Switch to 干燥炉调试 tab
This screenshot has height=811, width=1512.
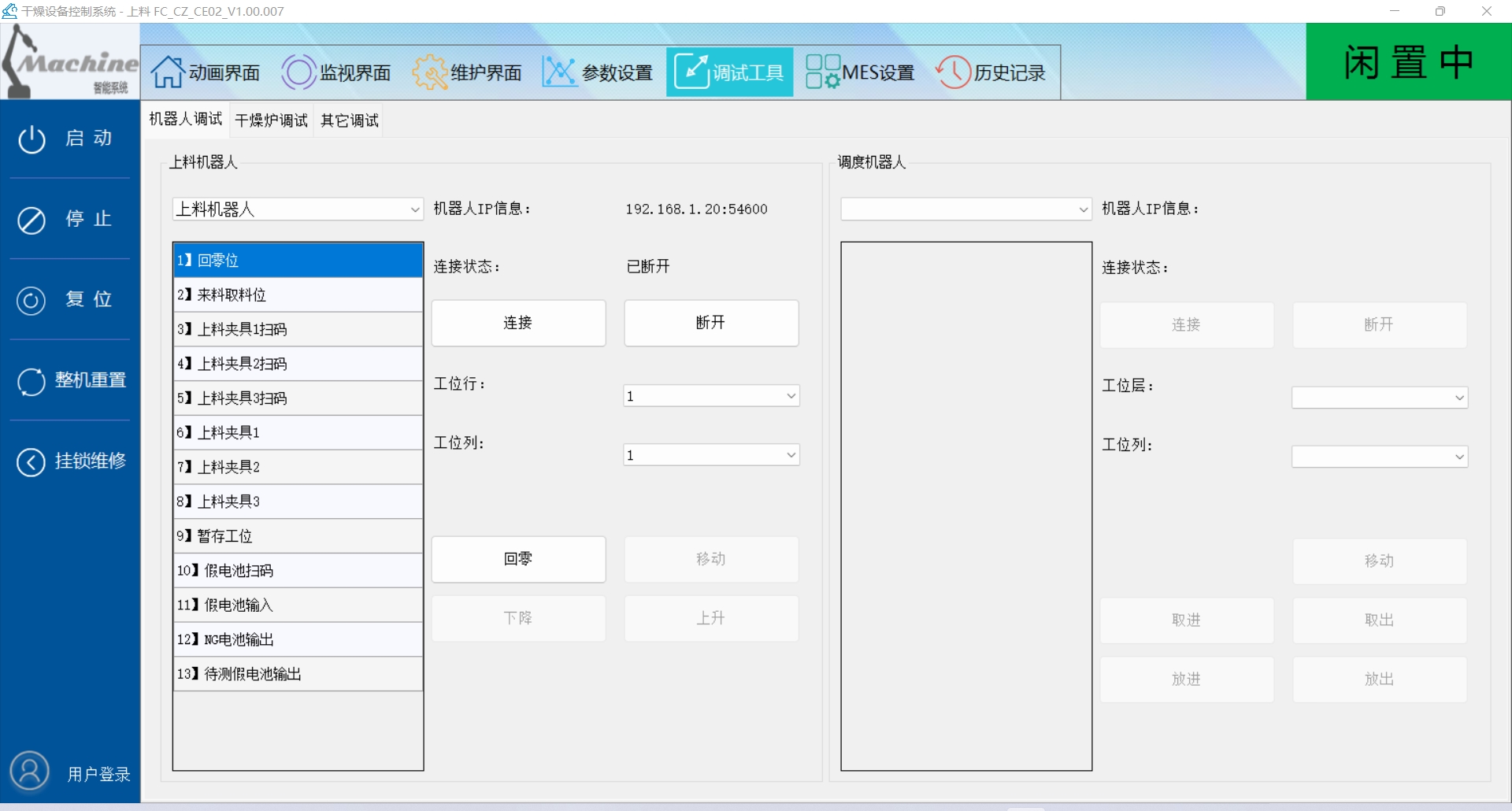271,120
